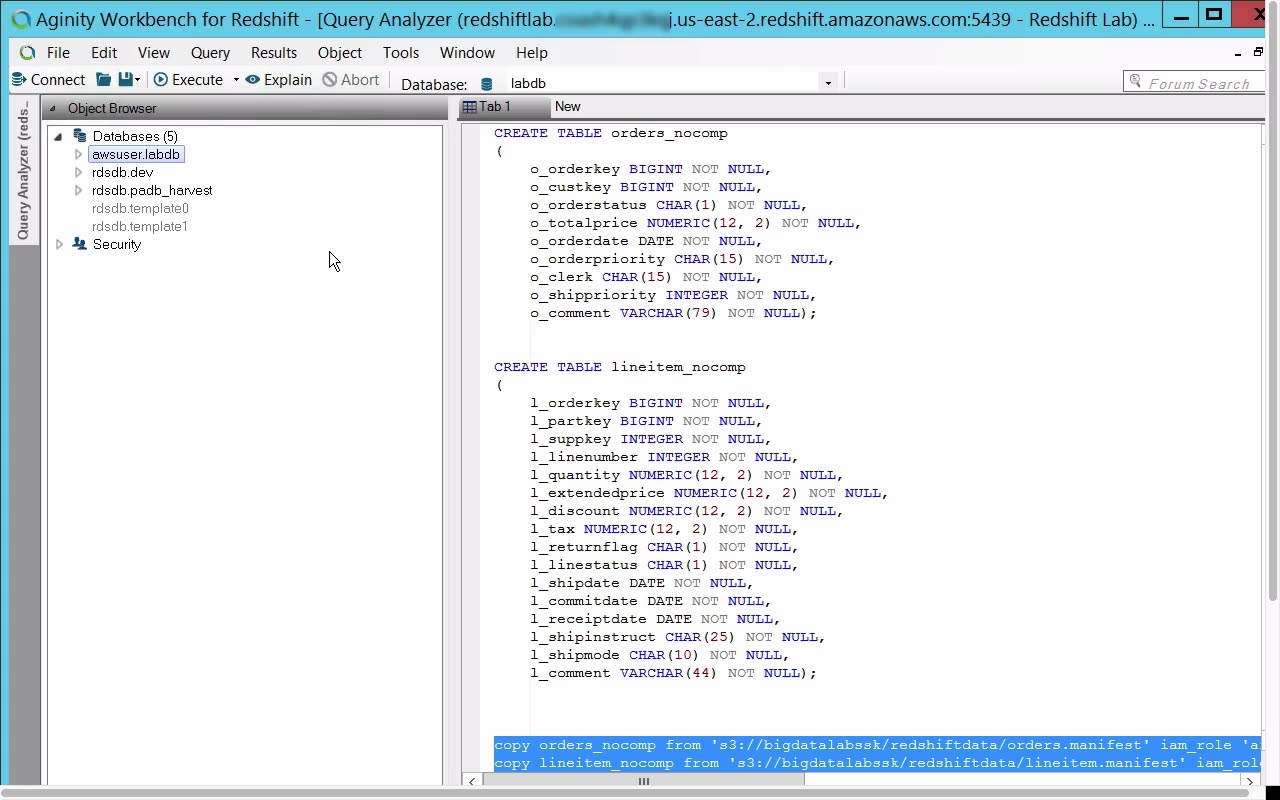Expand the rdsdb.padb_harvest node
1280x800 pixels.
pyautogui.click(x=78, y=191)
